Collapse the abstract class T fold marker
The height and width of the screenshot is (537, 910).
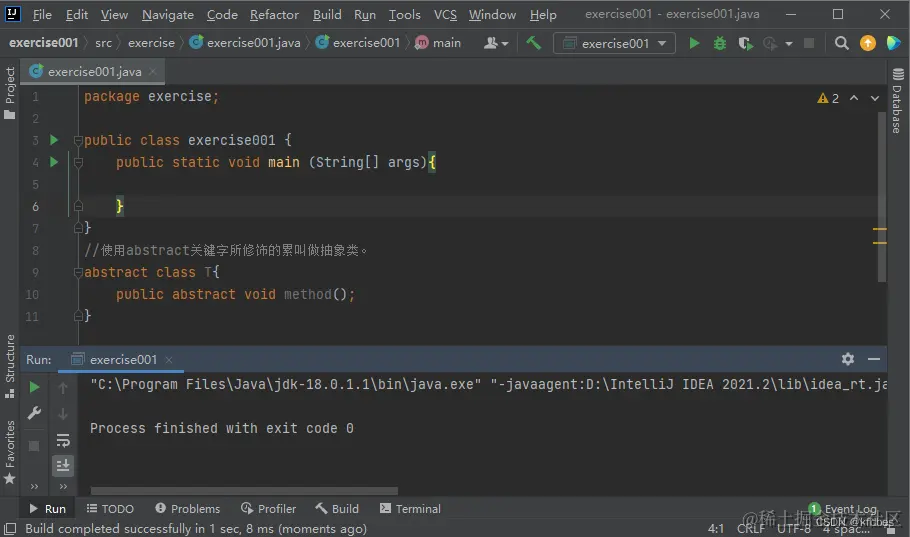pyautogui.click(x=78, y=272)
